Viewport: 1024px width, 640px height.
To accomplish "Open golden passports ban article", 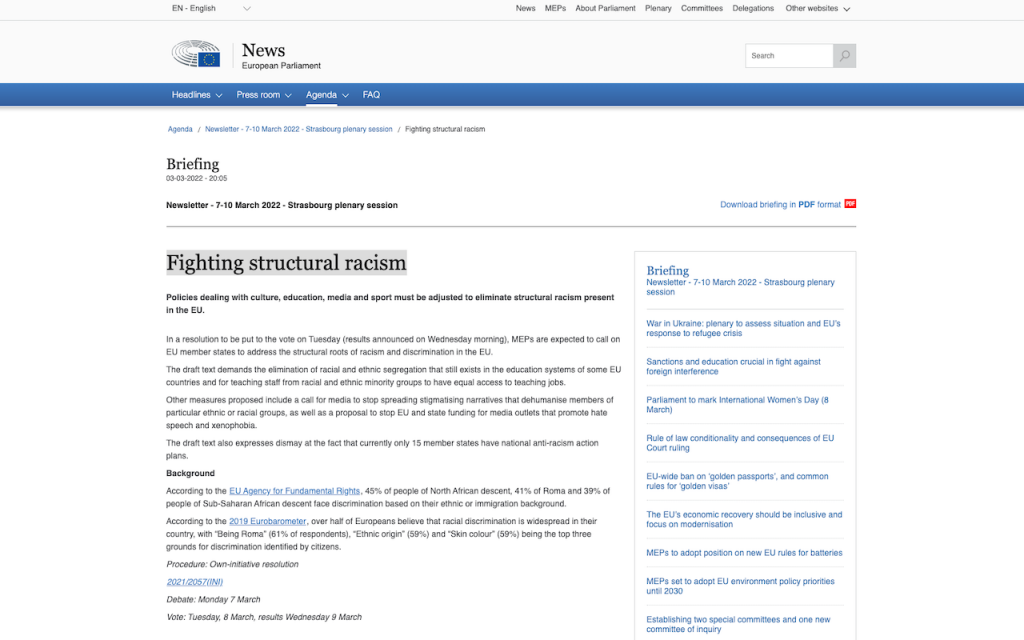I will pyautogui.click(x=737, y=481).
